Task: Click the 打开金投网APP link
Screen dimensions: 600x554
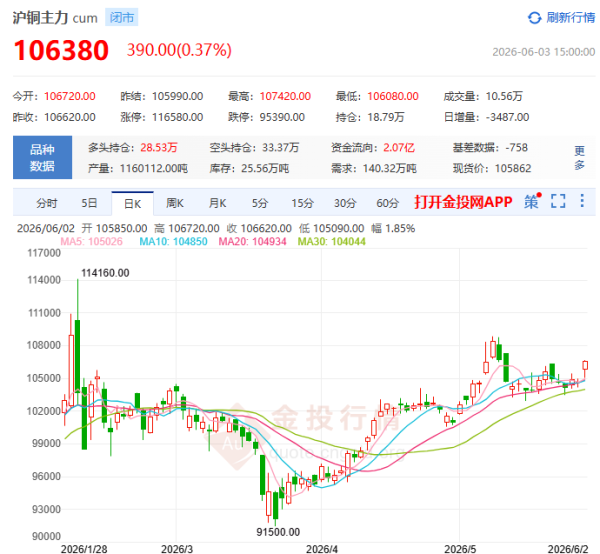Action: (463, 202)
